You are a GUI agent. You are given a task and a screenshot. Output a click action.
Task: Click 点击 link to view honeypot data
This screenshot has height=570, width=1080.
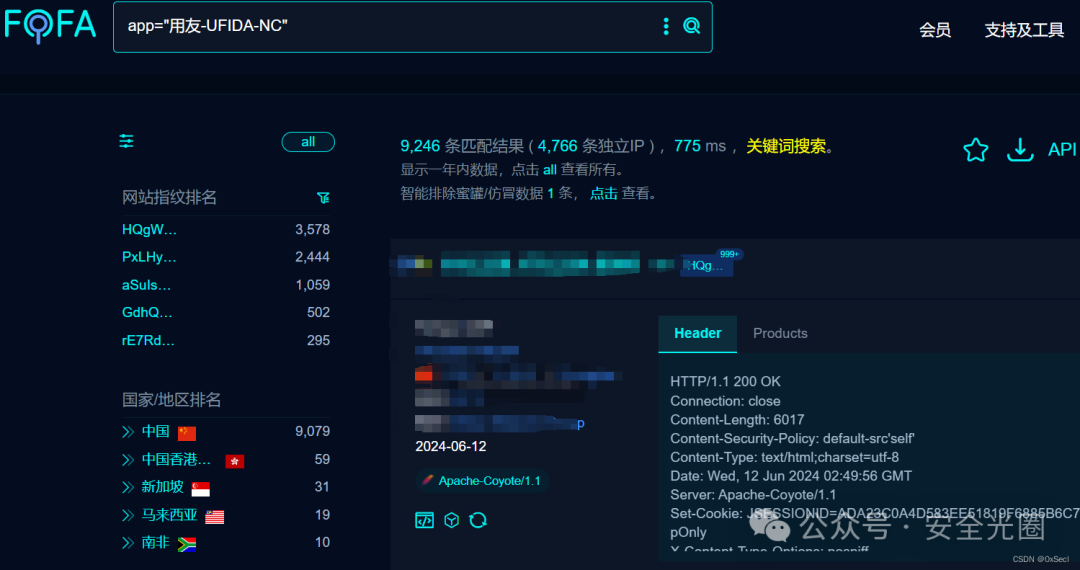coord(603,193)
